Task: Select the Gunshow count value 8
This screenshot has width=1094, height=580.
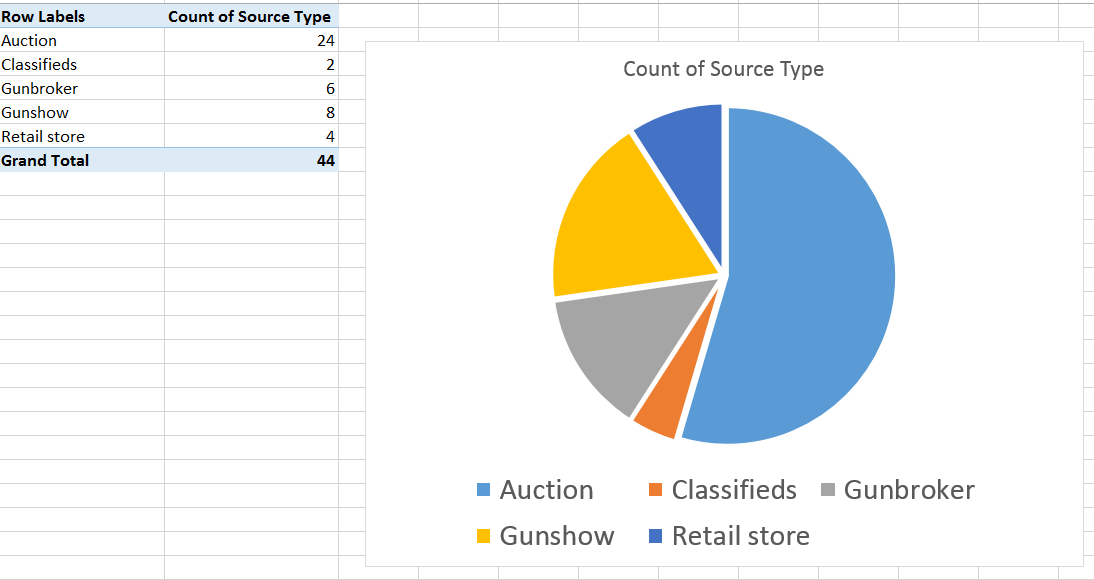Action: [251, 112]
